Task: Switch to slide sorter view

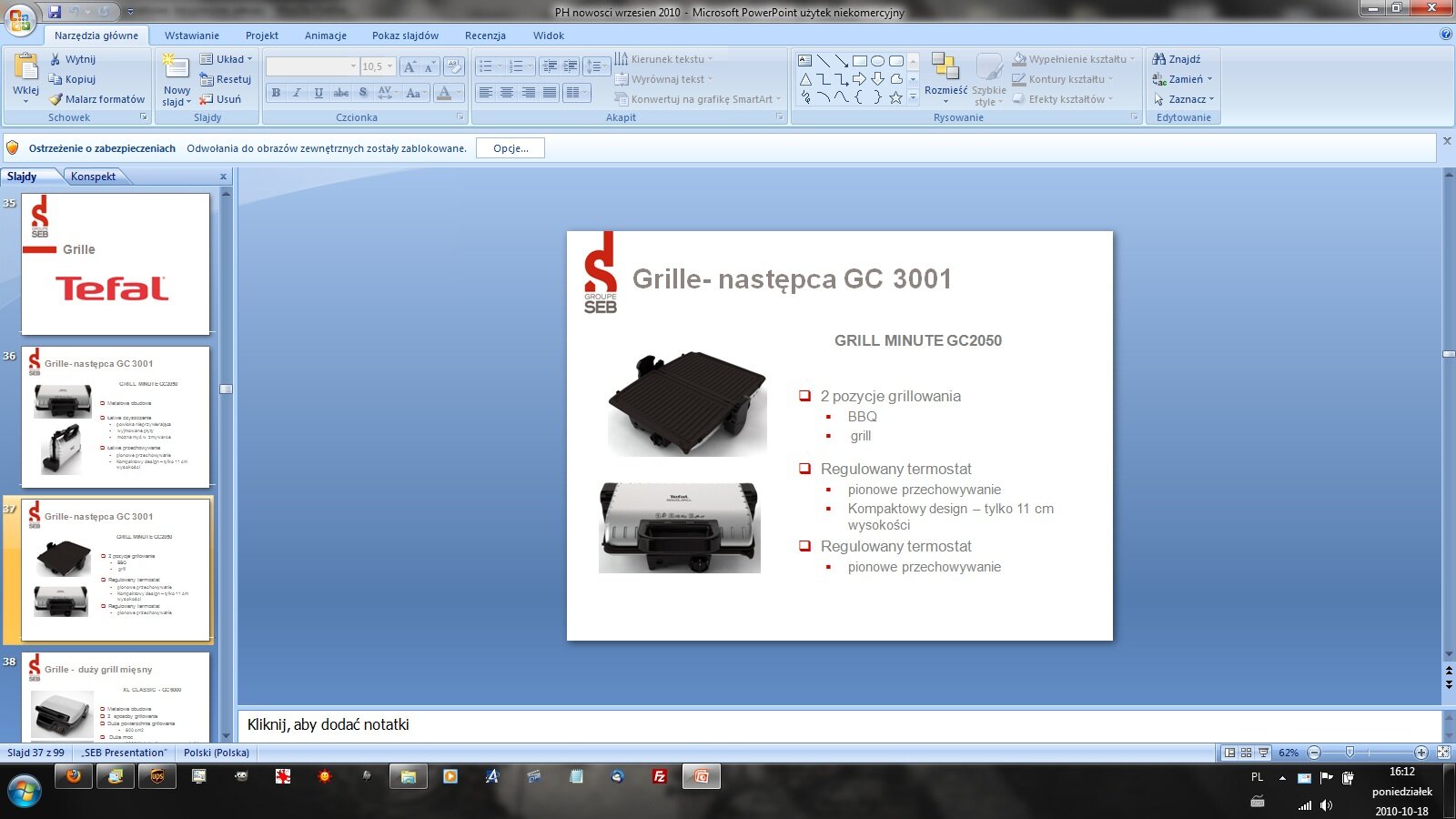Action: (x=1246, y=753)
